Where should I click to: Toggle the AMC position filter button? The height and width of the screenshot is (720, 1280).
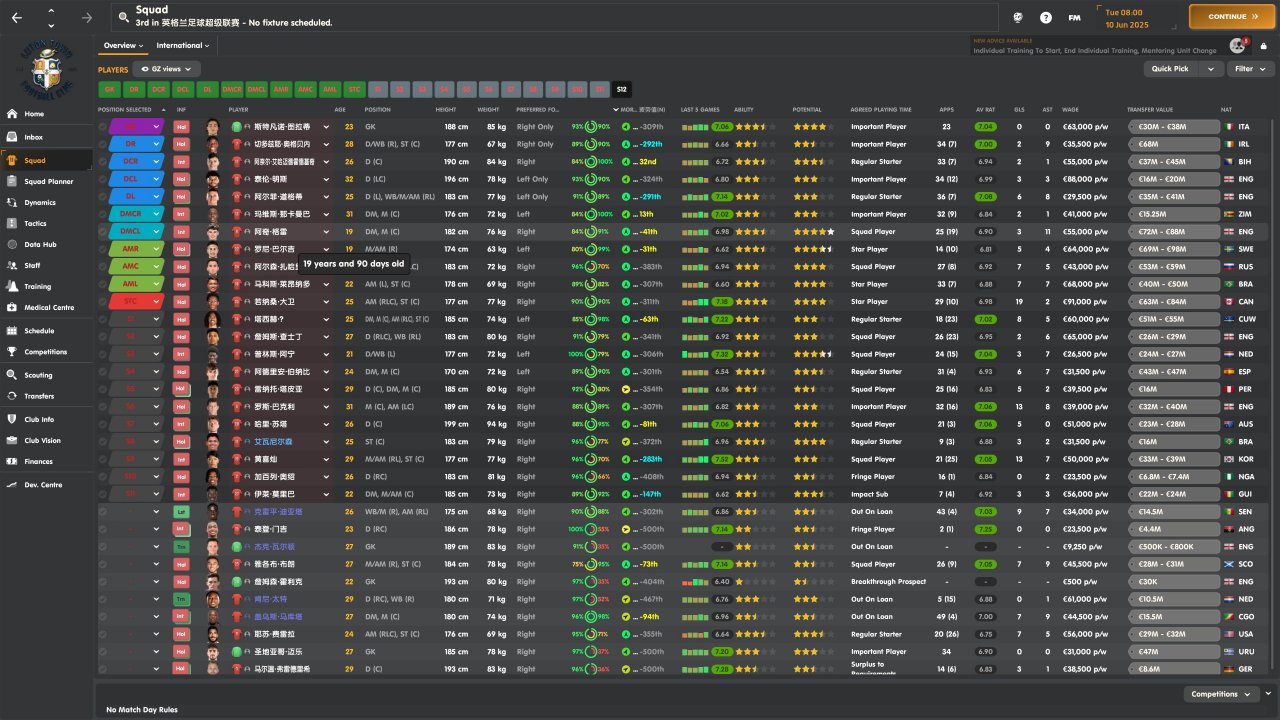tap(305, 89)
